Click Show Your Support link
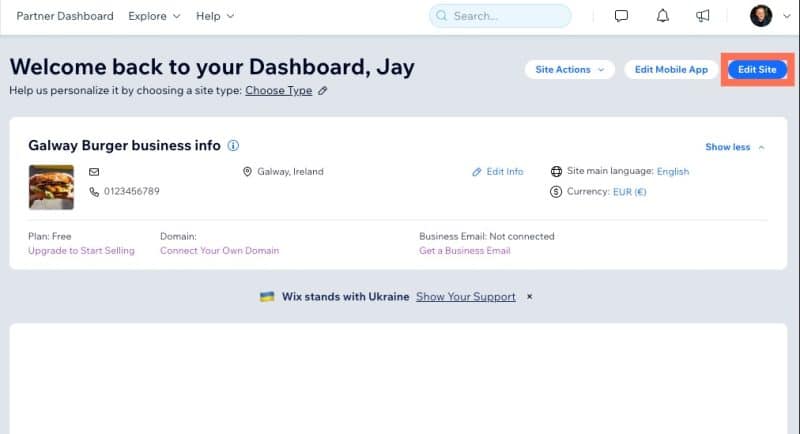The height and width of the screenshot is (434, 800). click(x=465, y=297)
